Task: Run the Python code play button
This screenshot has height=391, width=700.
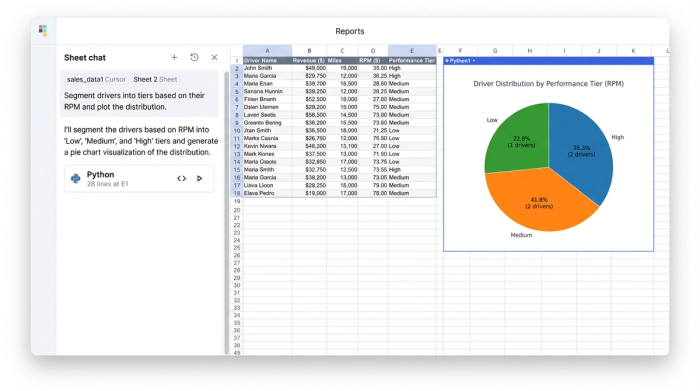Action: (x=200, y=179)
